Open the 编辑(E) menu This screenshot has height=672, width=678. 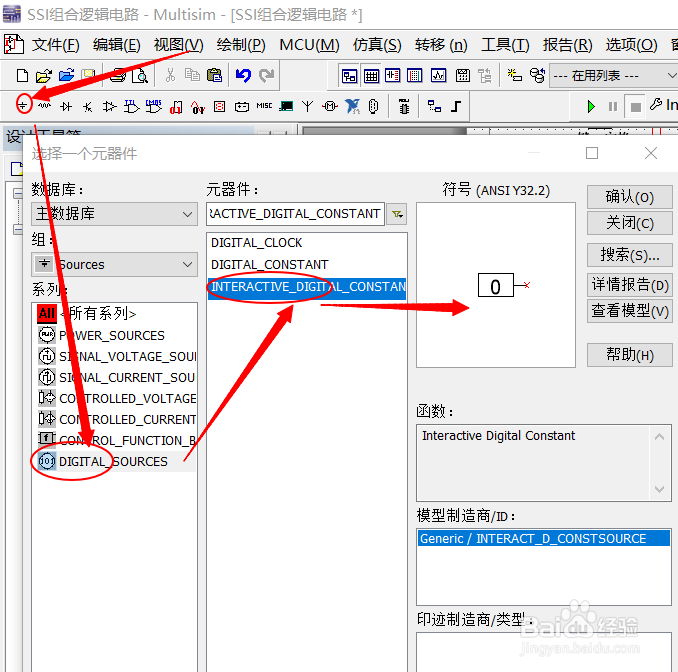pos(117,45)
